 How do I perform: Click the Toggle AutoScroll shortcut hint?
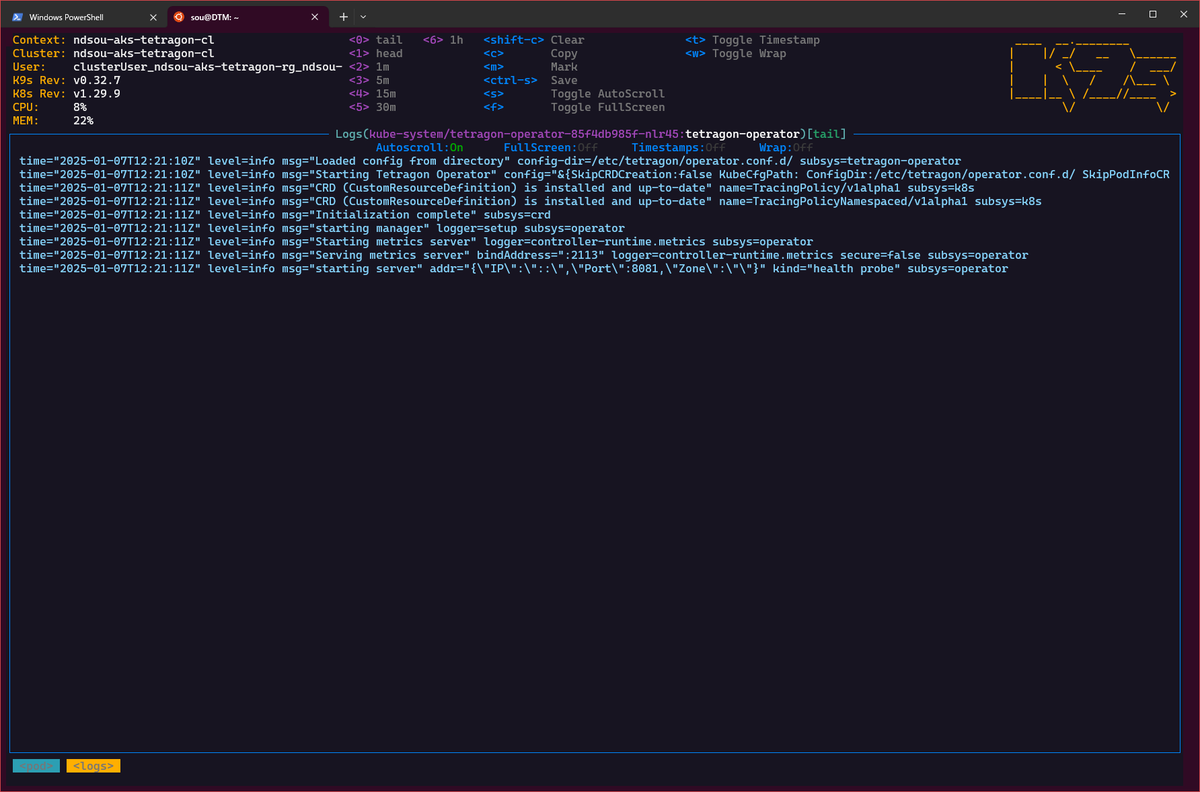[x=573, y=94]
